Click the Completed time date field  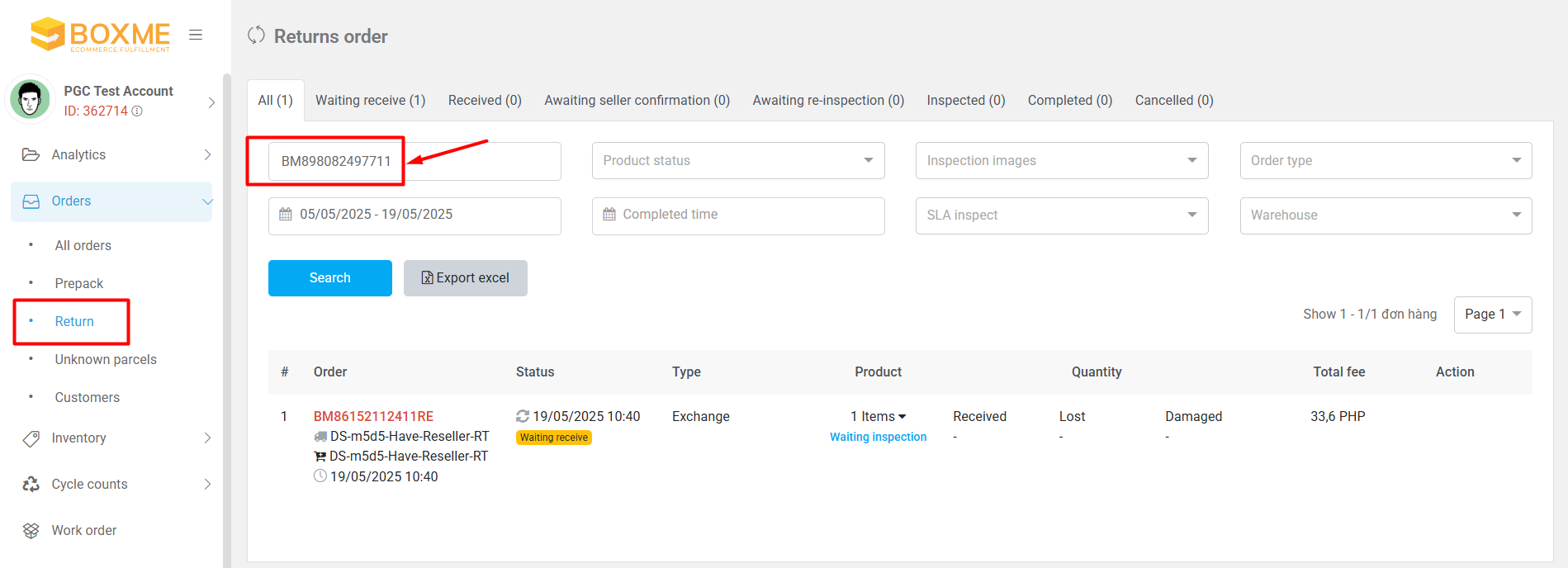pos(737,215)
